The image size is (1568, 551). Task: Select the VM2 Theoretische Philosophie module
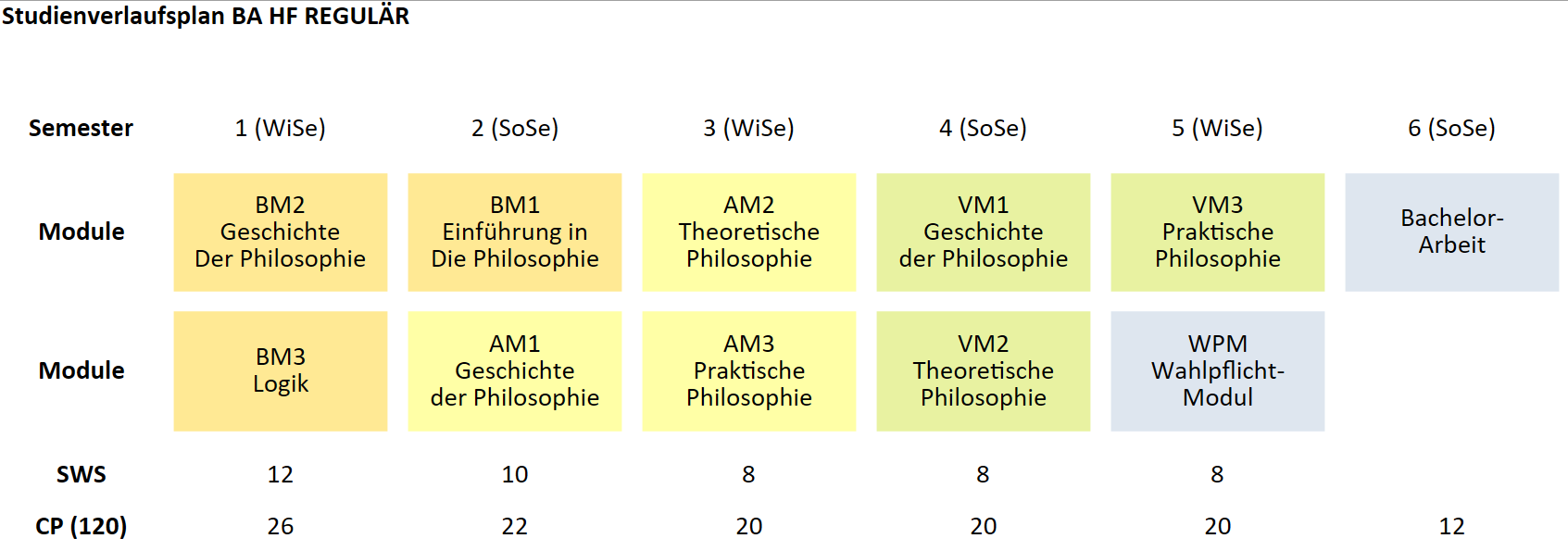click(x=984, y=370)
